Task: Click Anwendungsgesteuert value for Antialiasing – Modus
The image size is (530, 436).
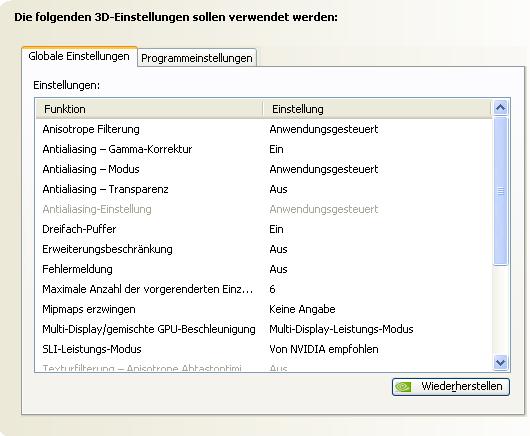Action: 324,169
